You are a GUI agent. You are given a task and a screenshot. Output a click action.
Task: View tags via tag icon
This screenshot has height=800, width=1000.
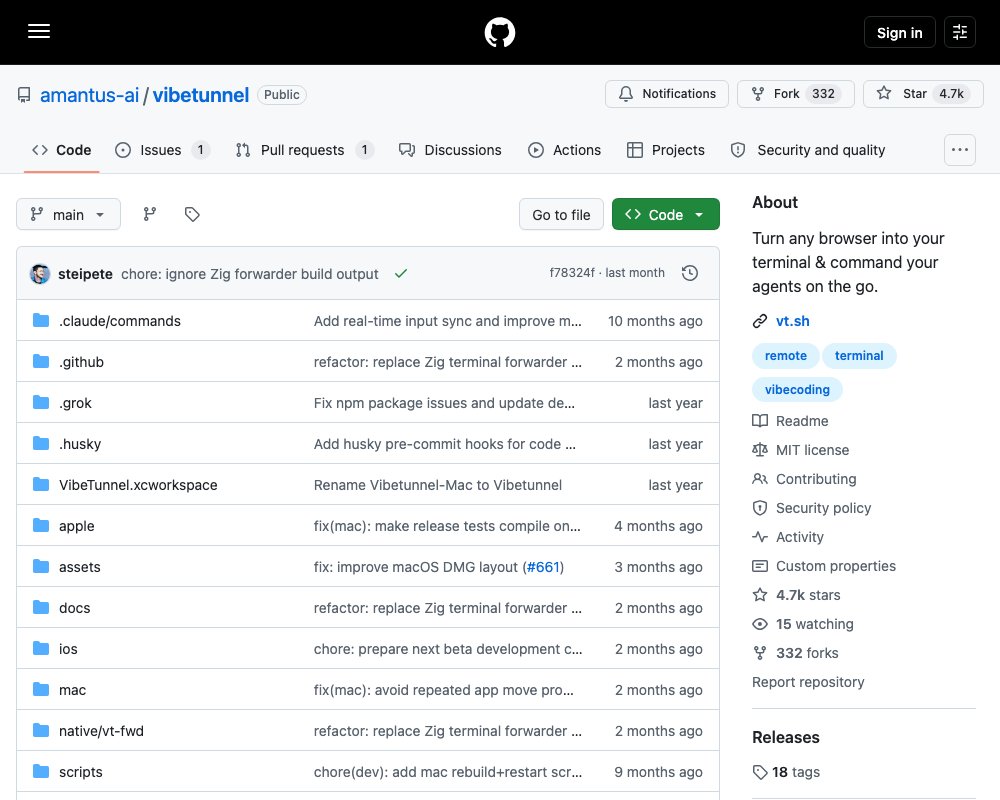tap(192, 214)
